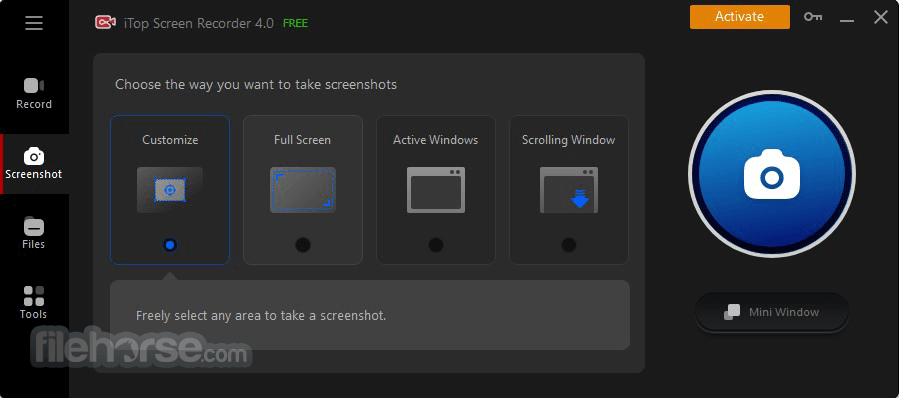The height and width of the screenshot is (398, 899).
Task: Open the hamburger menu
Action: 34,23
